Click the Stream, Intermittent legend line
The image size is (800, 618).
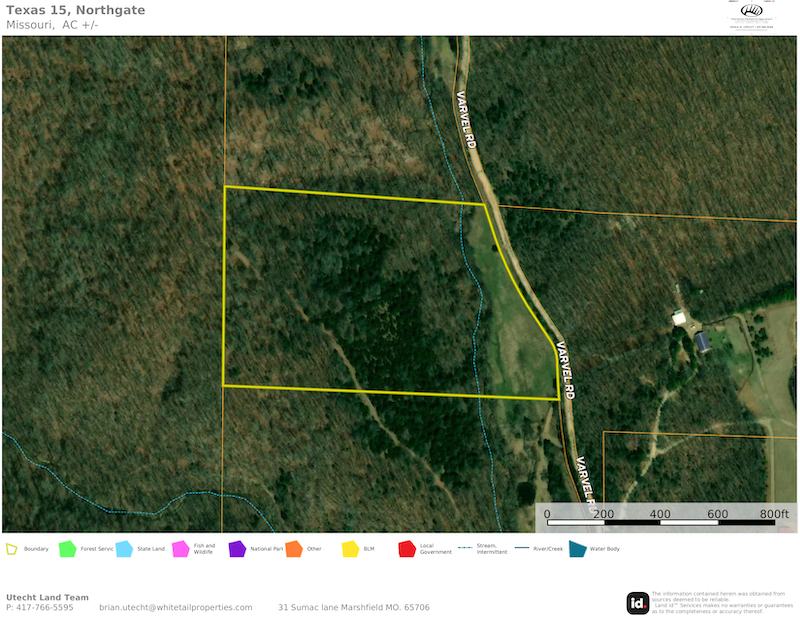(465, 549)
